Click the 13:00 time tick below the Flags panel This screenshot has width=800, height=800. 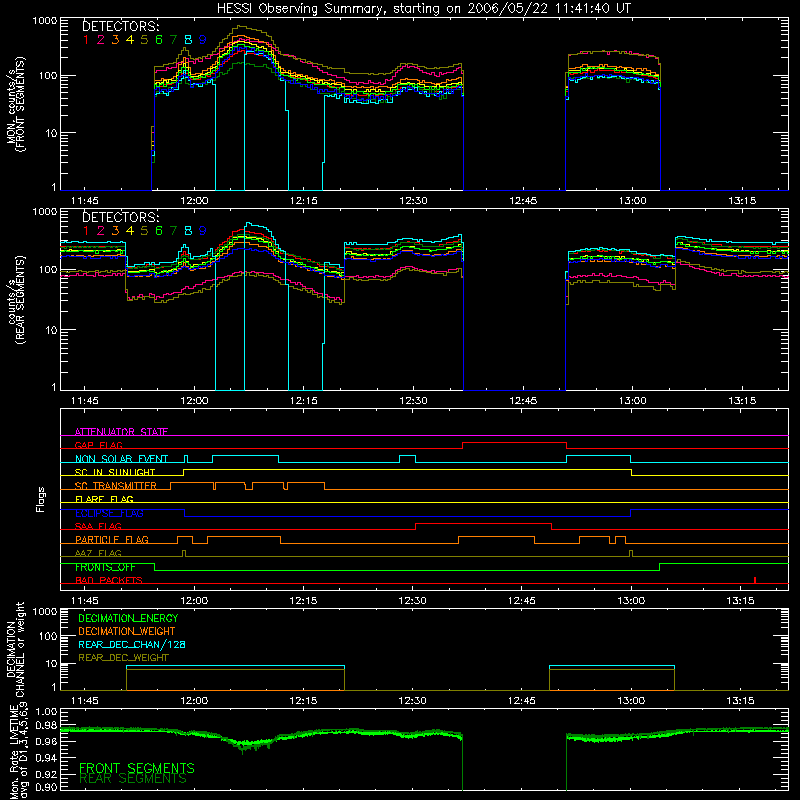tap(631, 601)
